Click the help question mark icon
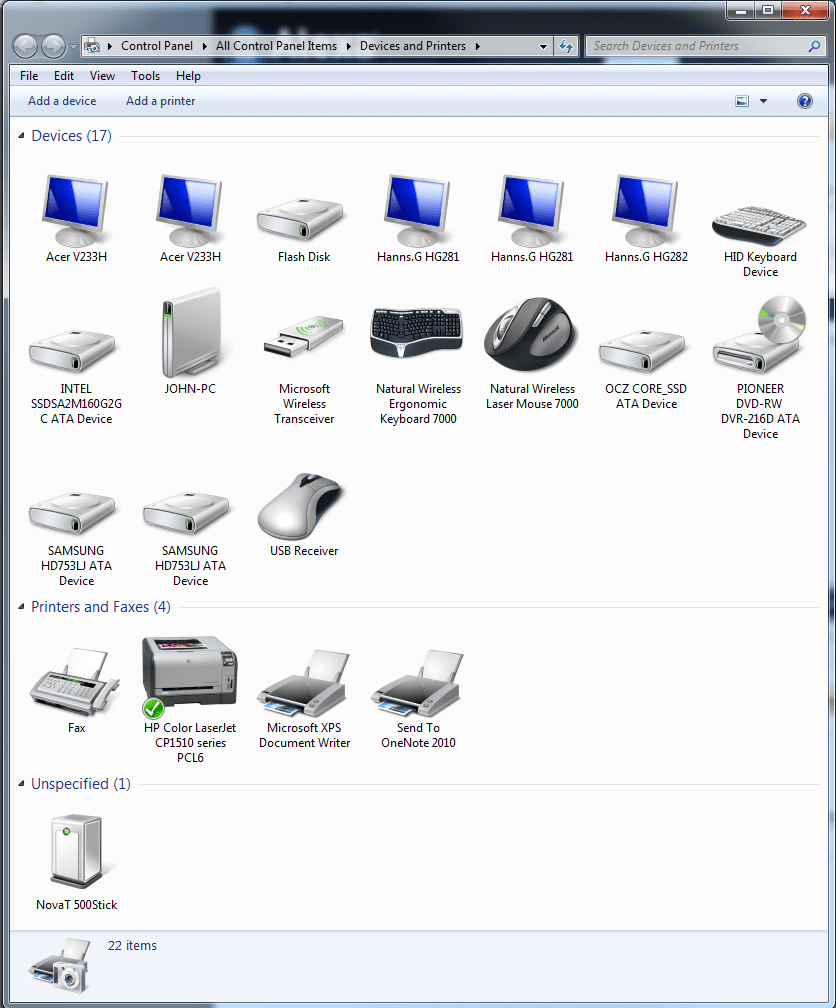 point(804,101)
